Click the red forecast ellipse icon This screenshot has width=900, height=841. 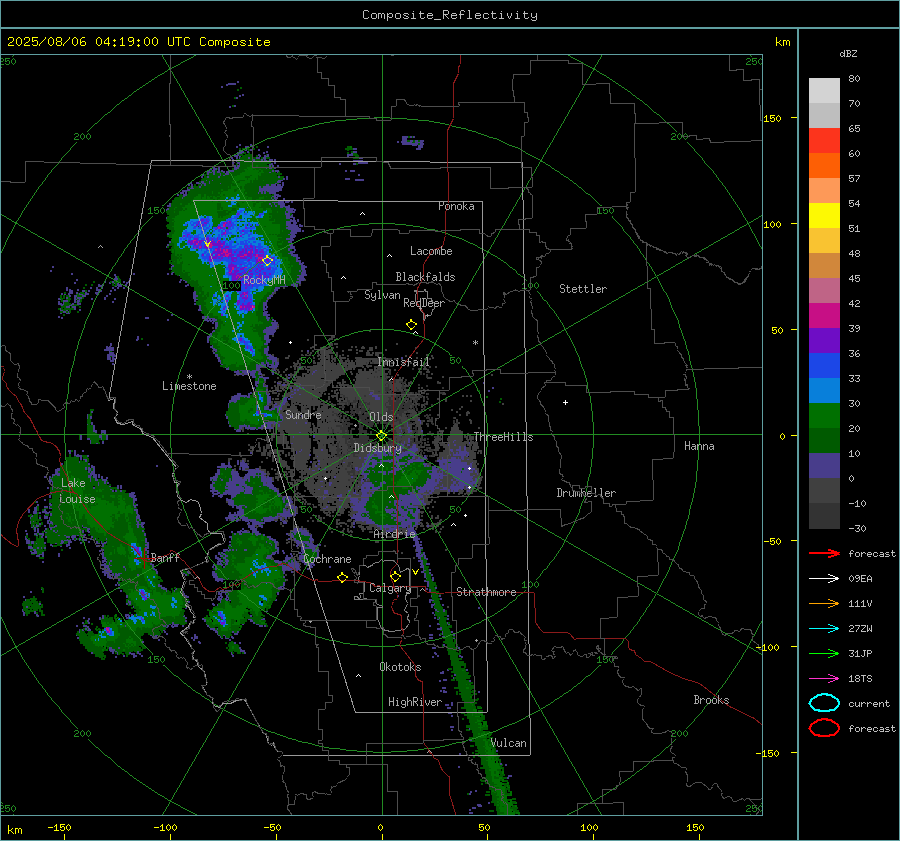click(x=824, y=728)
